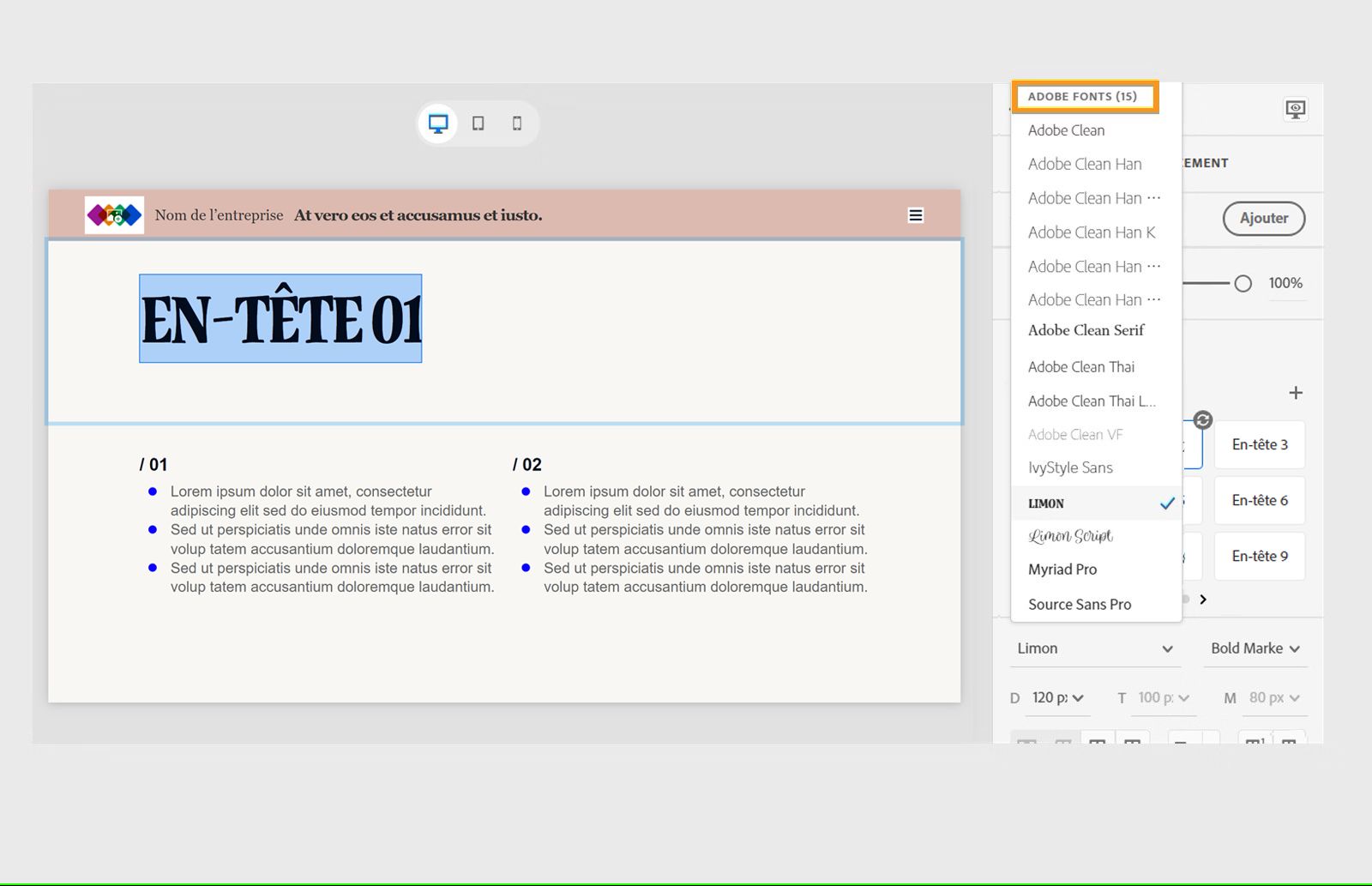Screen dimensions: 1372x886
Task: Select Adobe Clean Serif font
Action: pyautogui.click(x=1096, y=331)
